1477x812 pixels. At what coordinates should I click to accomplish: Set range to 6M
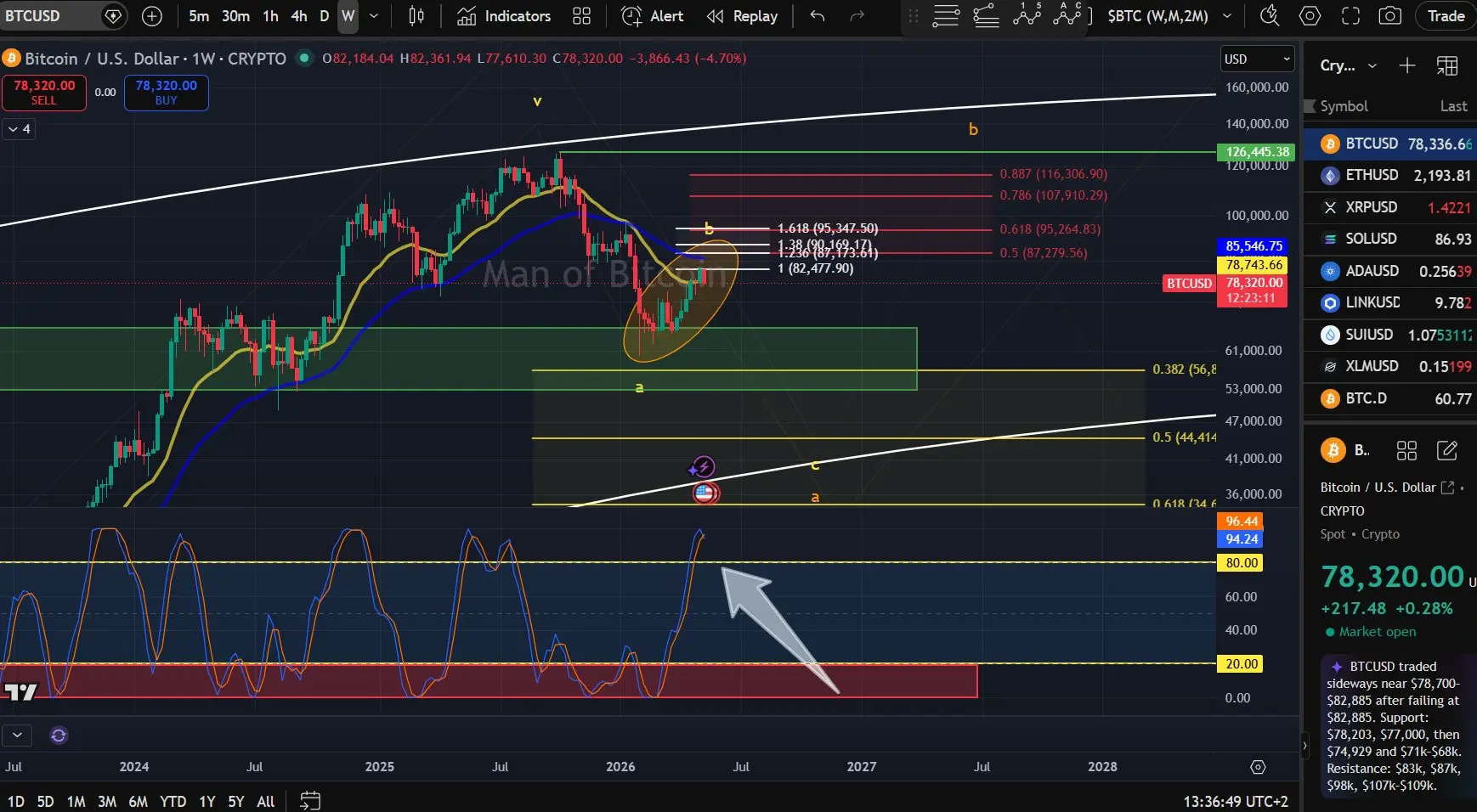(x=138, y=801)
